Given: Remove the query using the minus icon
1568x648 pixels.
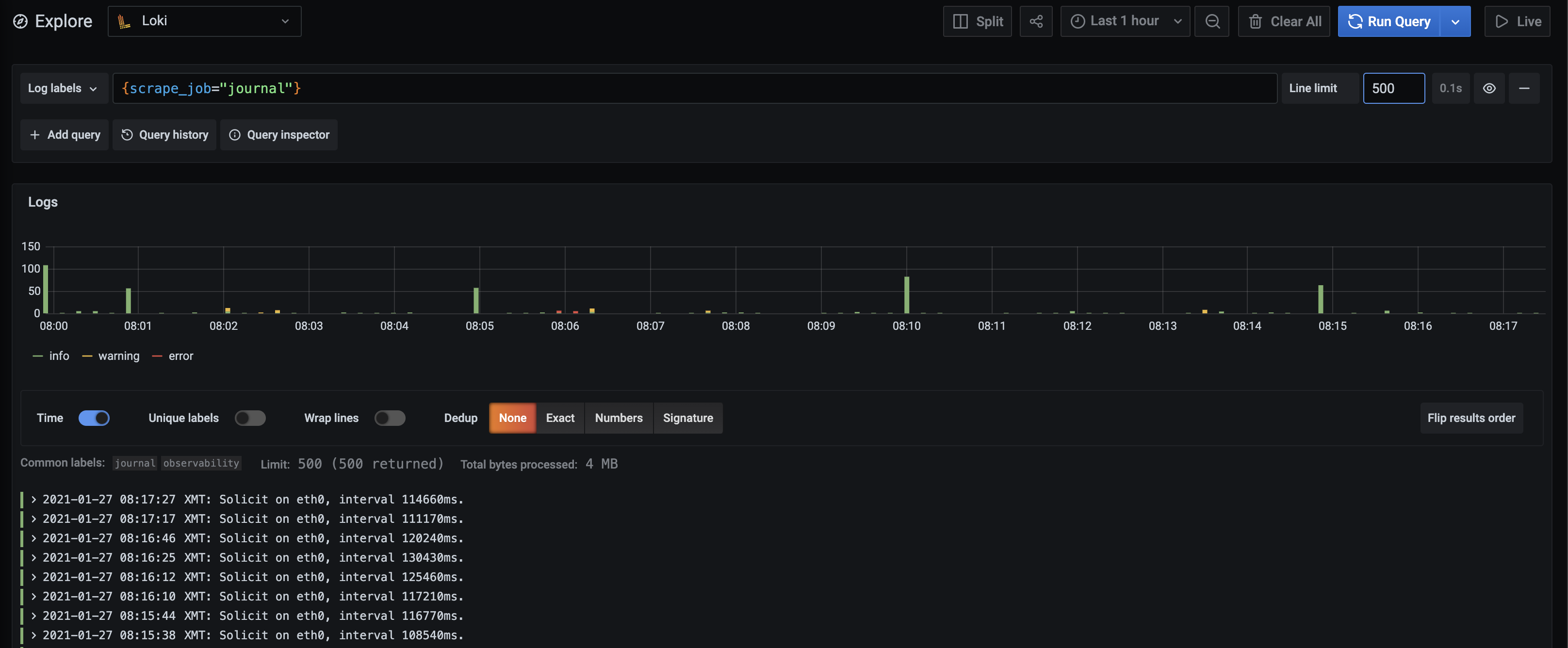Looking at the screenshot, I should 1525,88.
